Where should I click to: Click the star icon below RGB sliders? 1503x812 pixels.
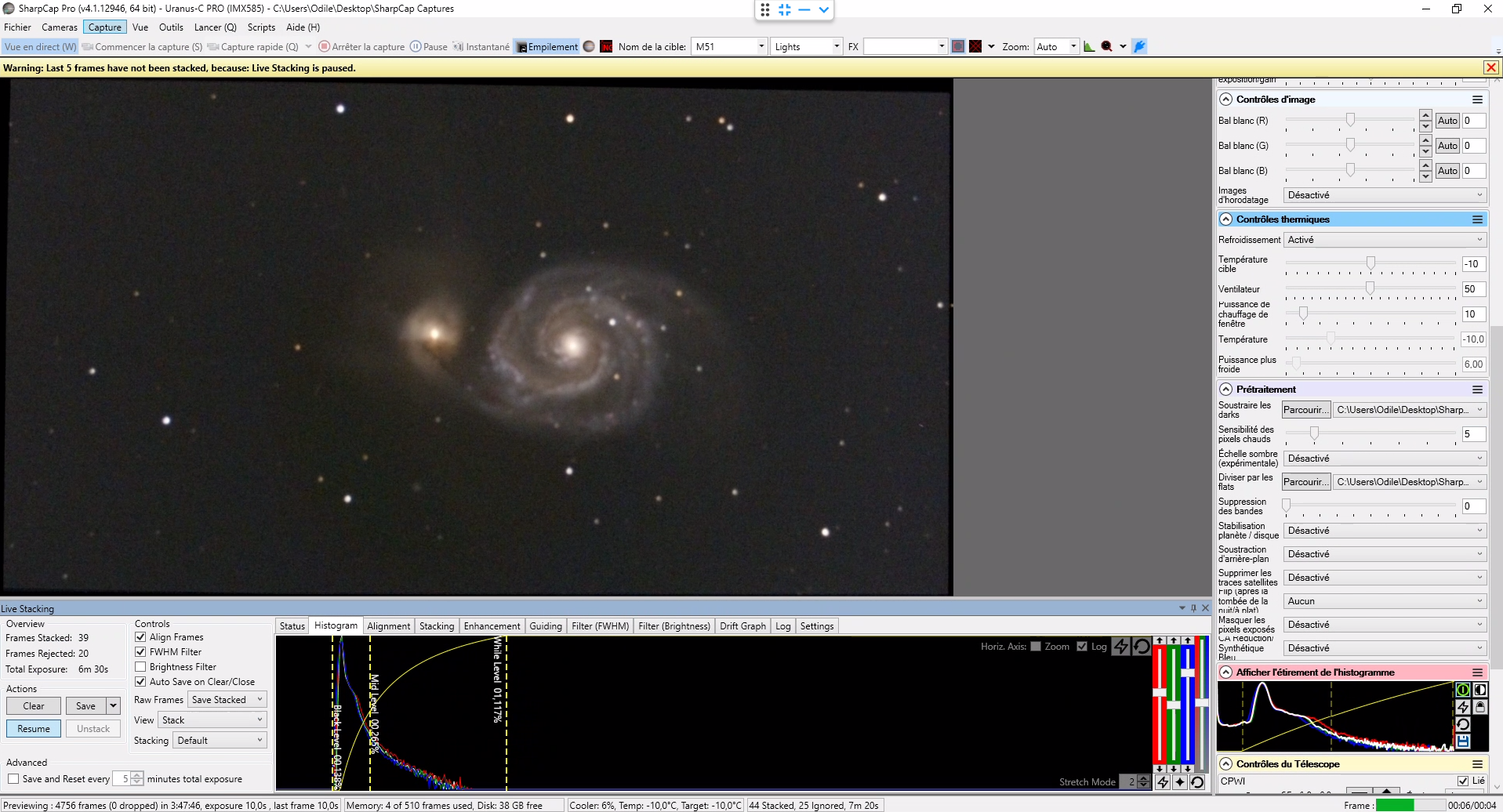point(1180,782)
